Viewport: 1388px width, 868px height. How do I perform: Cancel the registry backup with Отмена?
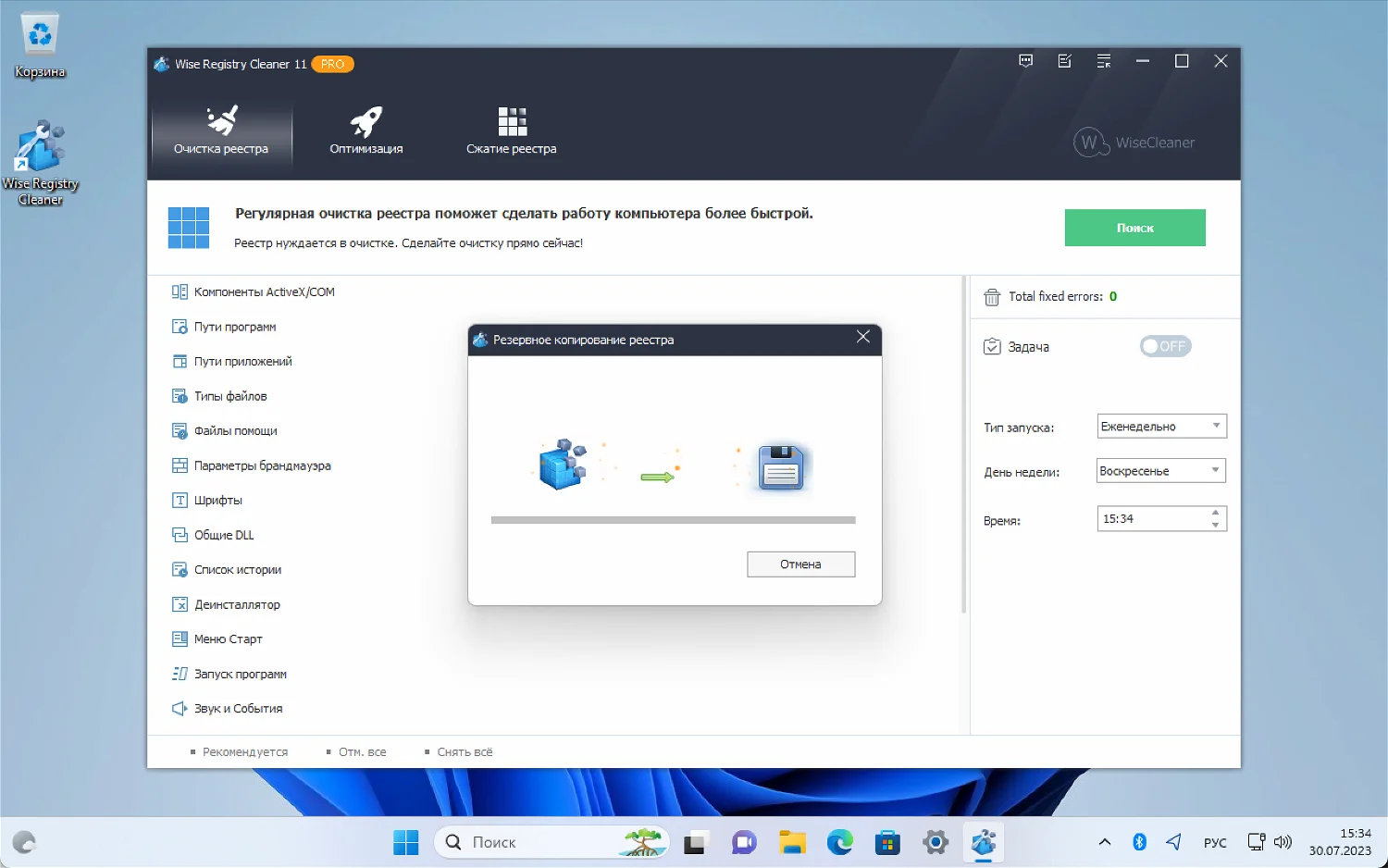[800, 564]
